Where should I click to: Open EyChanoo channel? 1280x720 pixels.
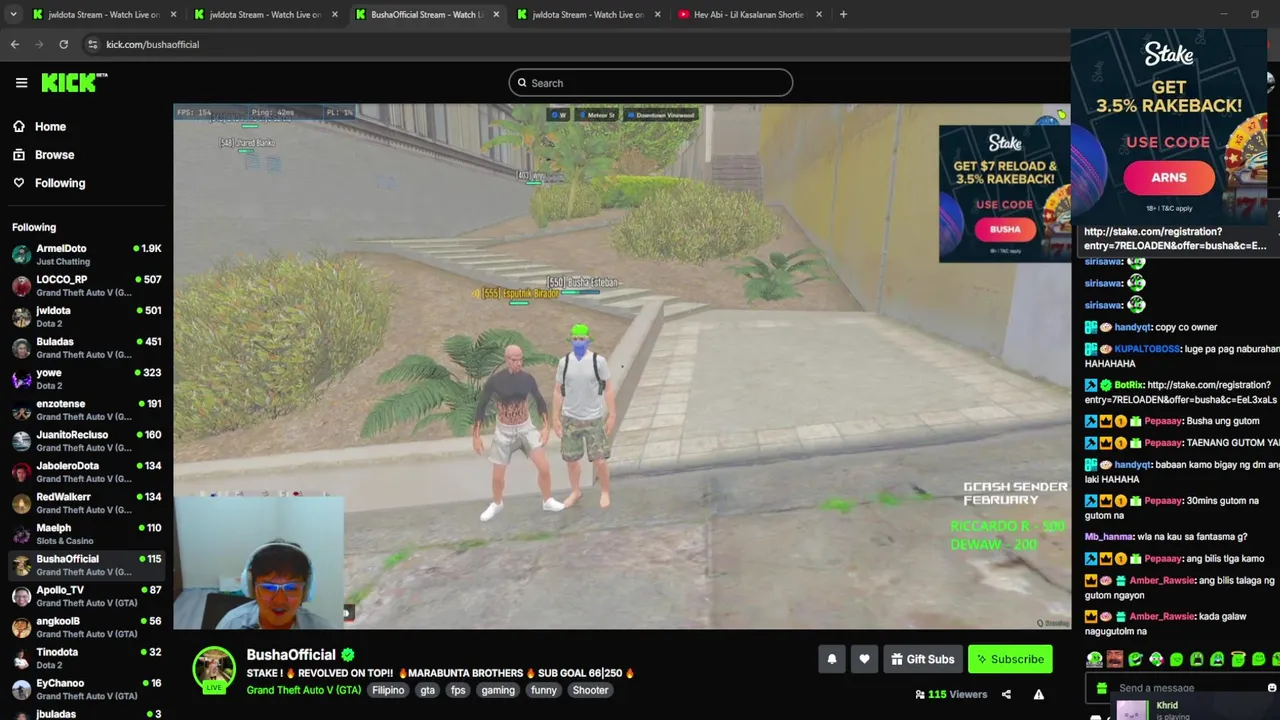point(86,689)
